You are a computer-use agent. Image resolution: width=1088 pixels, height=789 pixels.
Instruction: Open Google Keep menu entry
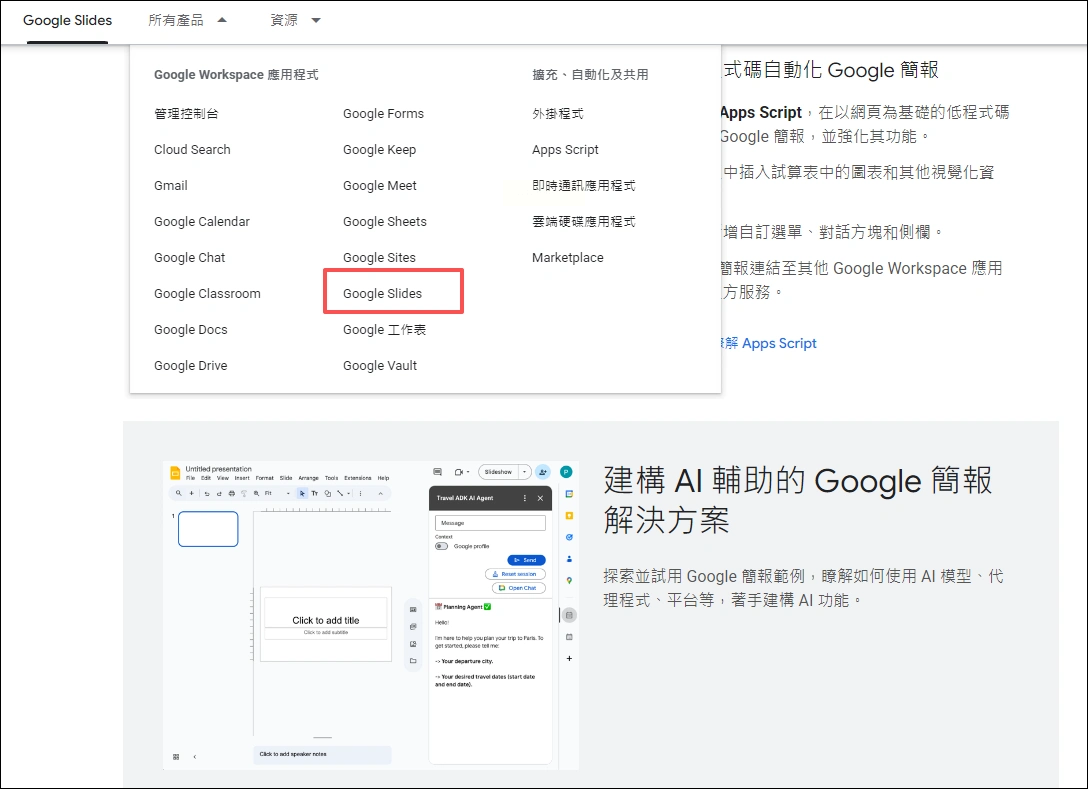(380, 150)
